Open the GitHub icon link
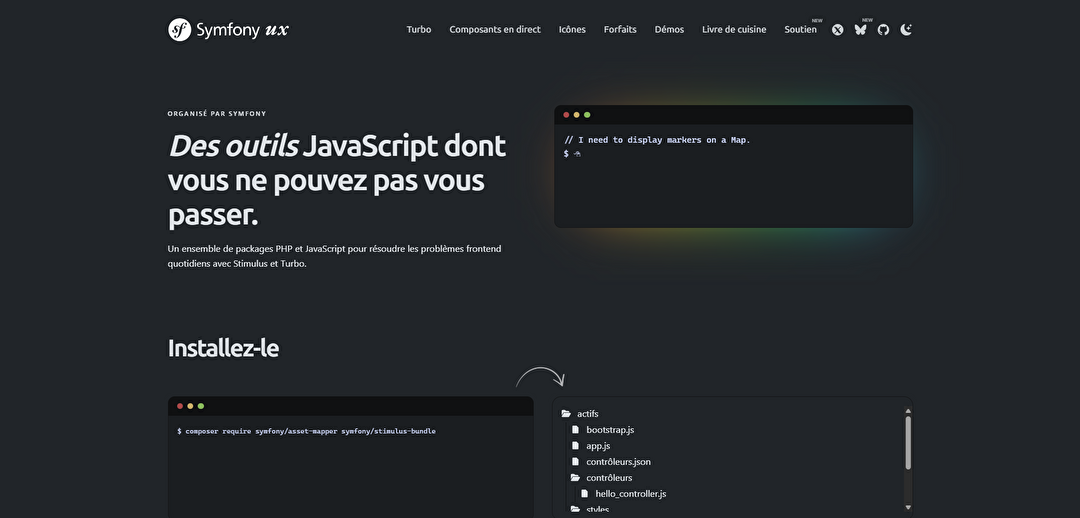This screenshot has width=1080, height=518. (x=883, y=30)
